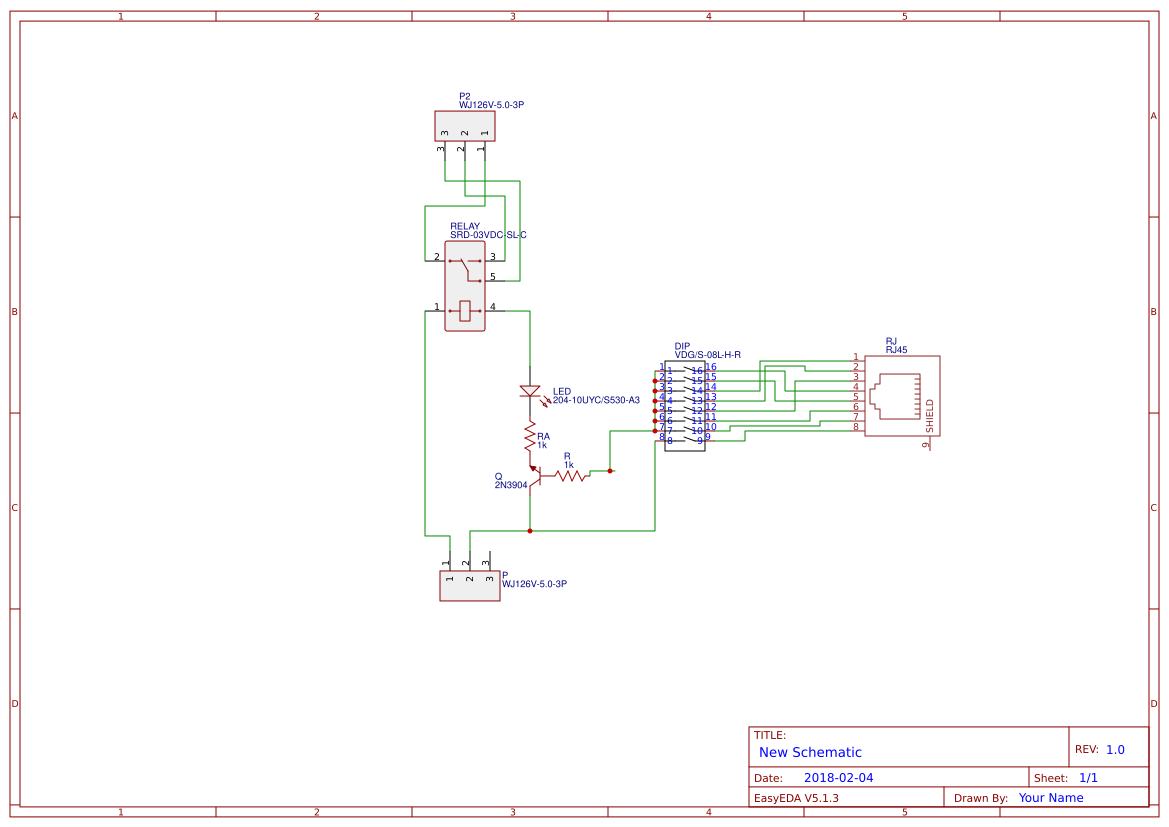The height and width of the screenshot is (827, 1169).
Task: Click the REV 1.0 field
Action: 1113,747
